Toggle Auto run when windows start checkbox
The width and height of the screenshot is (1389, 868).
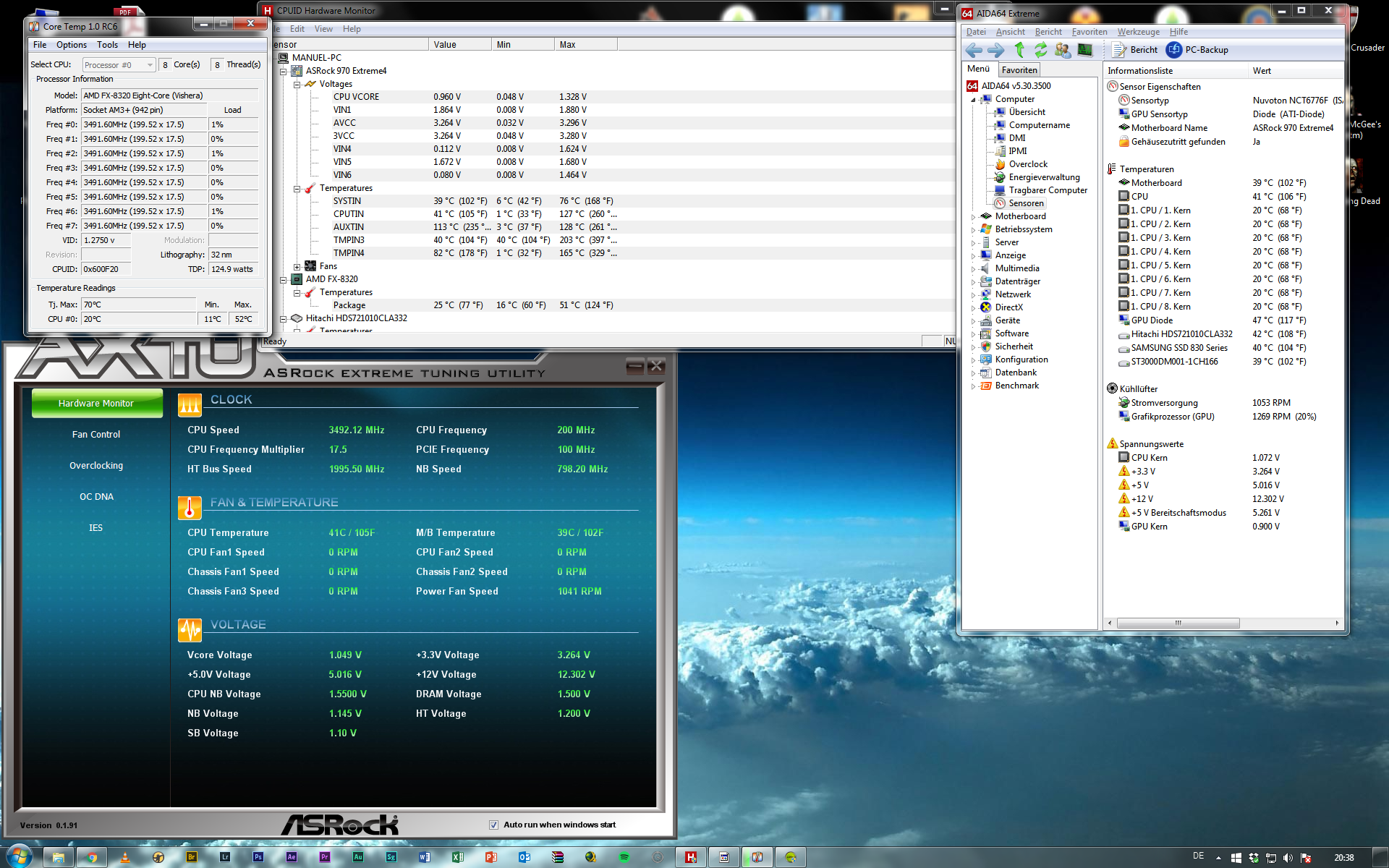click(x=493, y=825)
